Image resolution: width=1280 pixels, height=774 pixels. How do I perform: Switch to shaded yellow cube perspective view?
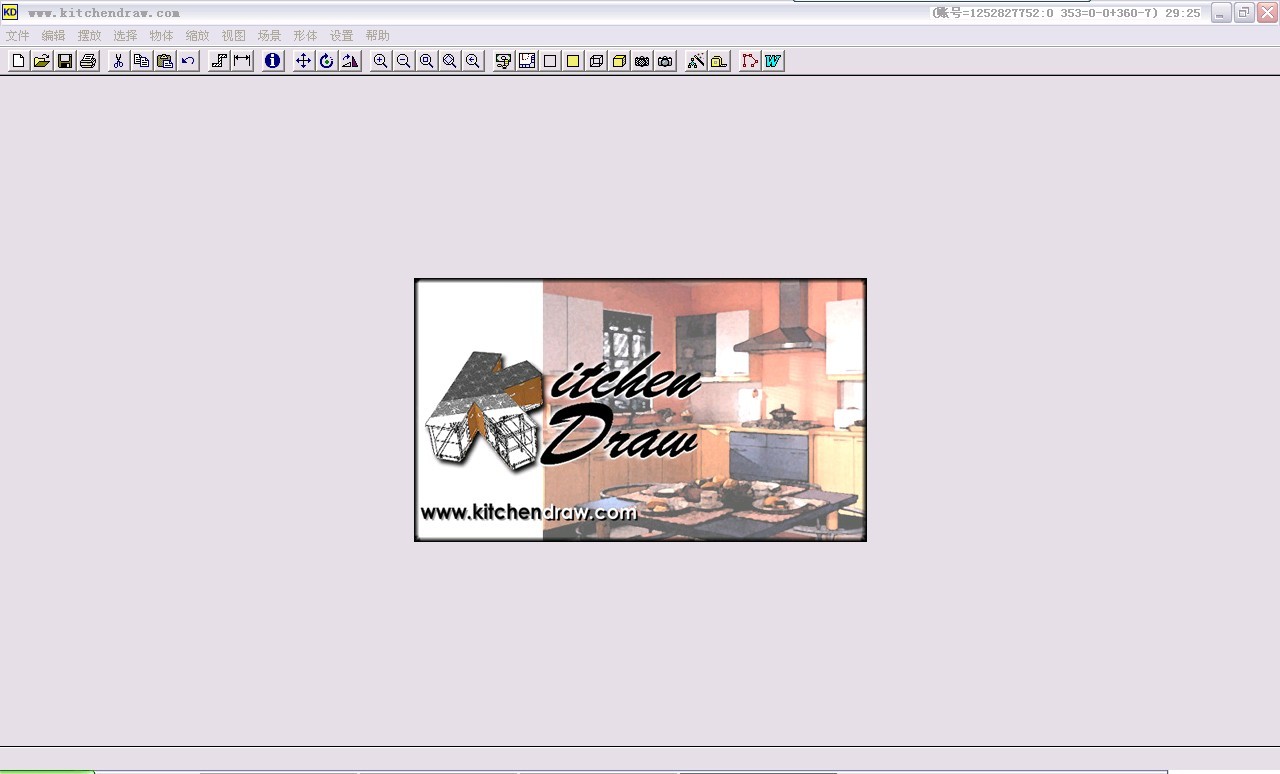tap(619, 61)
